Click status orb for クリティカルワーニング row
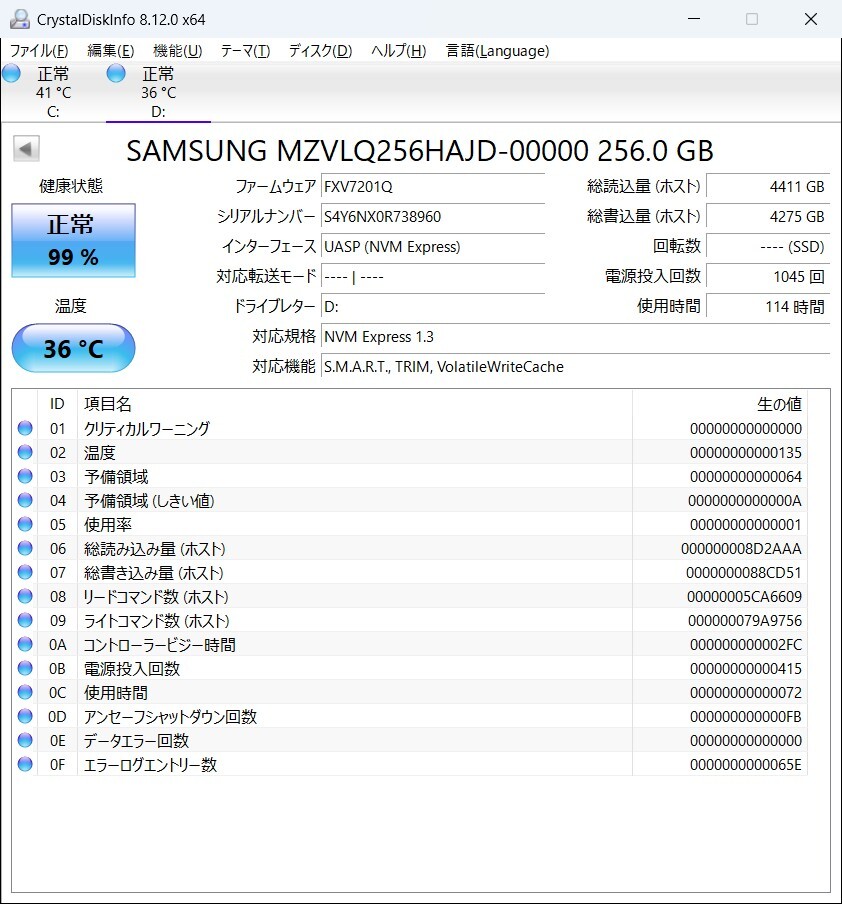This screenshot has width=842, height=904. click(25, 429)
